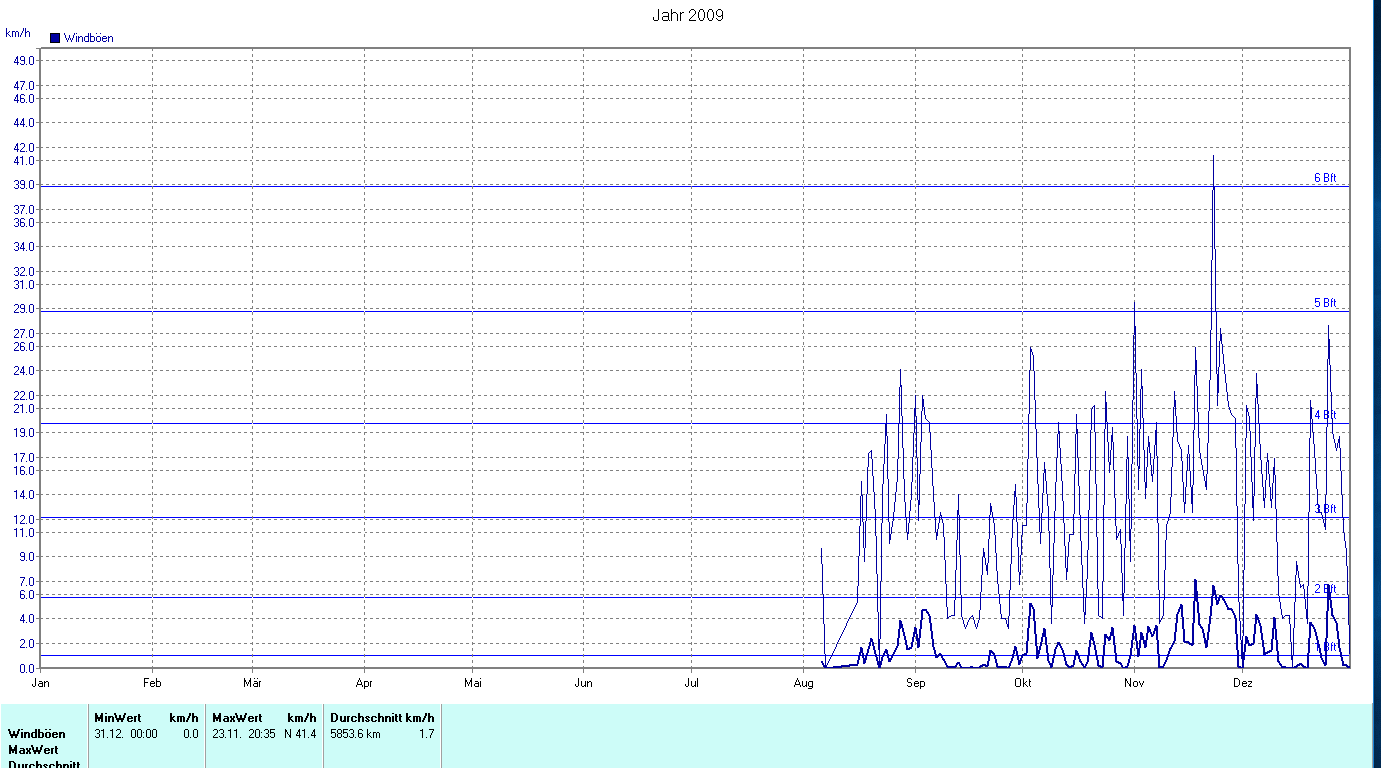Select the 5 Bft line label

[1325, 303]
